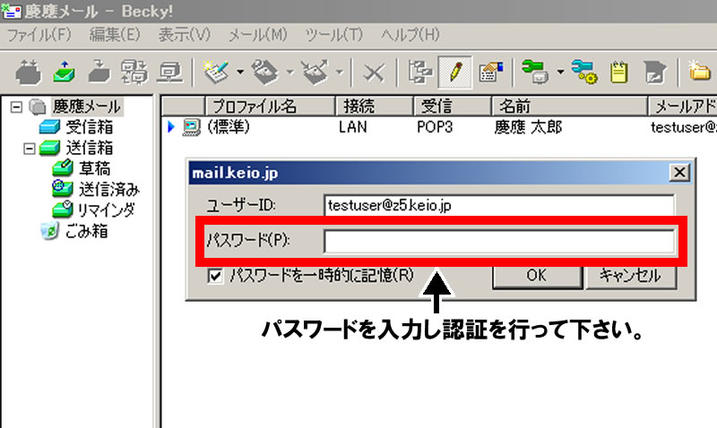Collapse the 慶應メール tree node
The width and height of the screenshot is (717, 428).
[14, 106]
